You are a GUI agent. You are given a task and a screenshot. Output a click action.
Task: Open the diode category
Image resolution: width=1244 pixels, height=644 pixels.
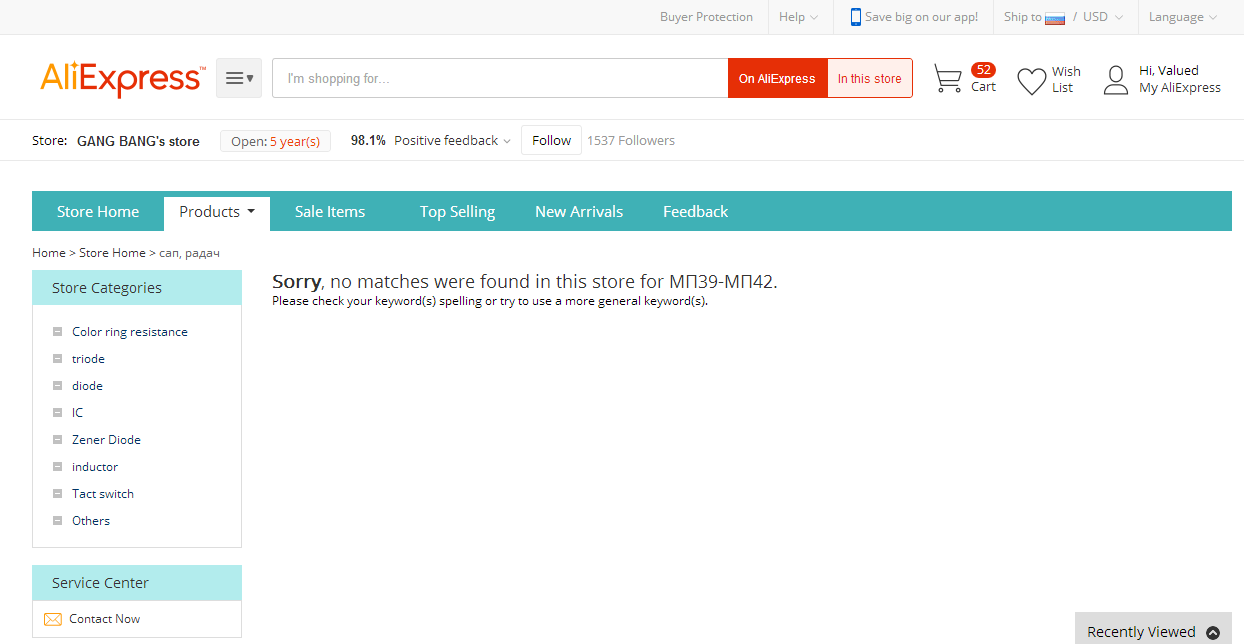click(x=87, y=386)
